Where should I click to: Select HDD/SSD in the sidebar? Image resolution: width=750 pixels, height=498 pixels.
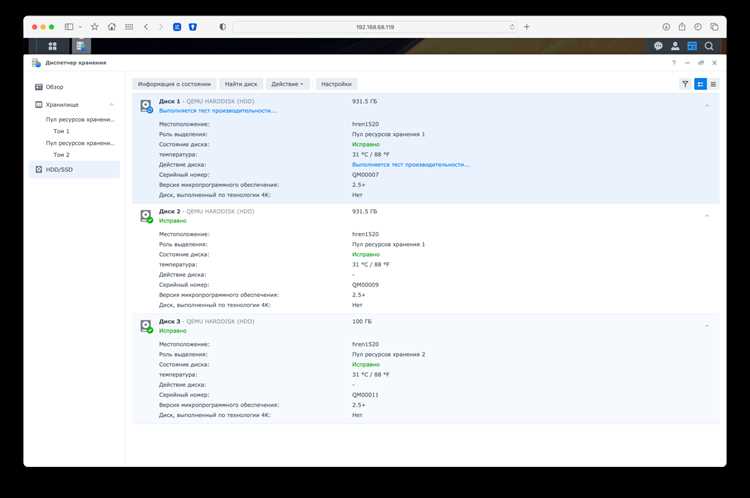pos(75,169)
